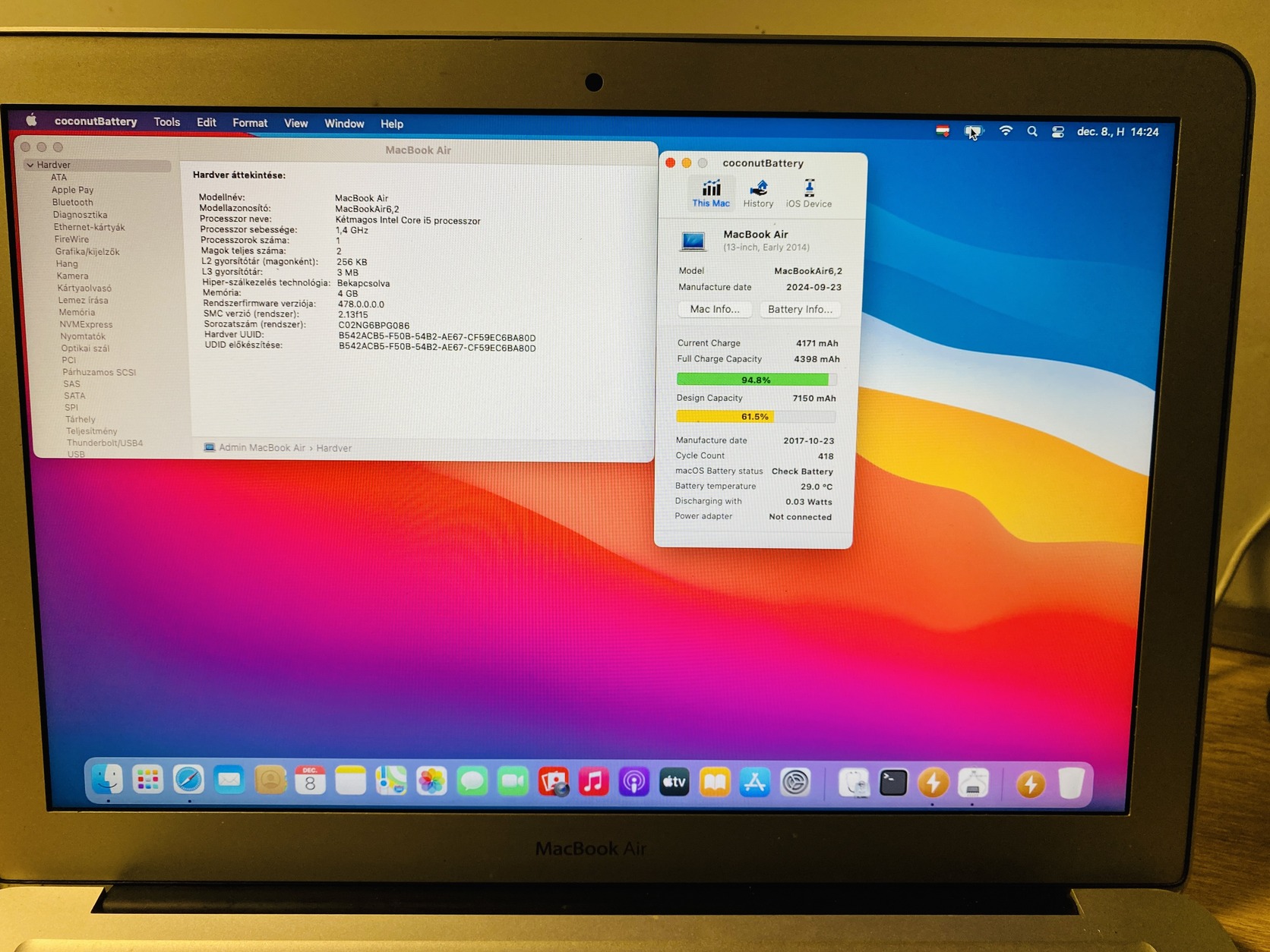Open the Trash in the dock
1270x952 pixels.
tap(1071, 784)
